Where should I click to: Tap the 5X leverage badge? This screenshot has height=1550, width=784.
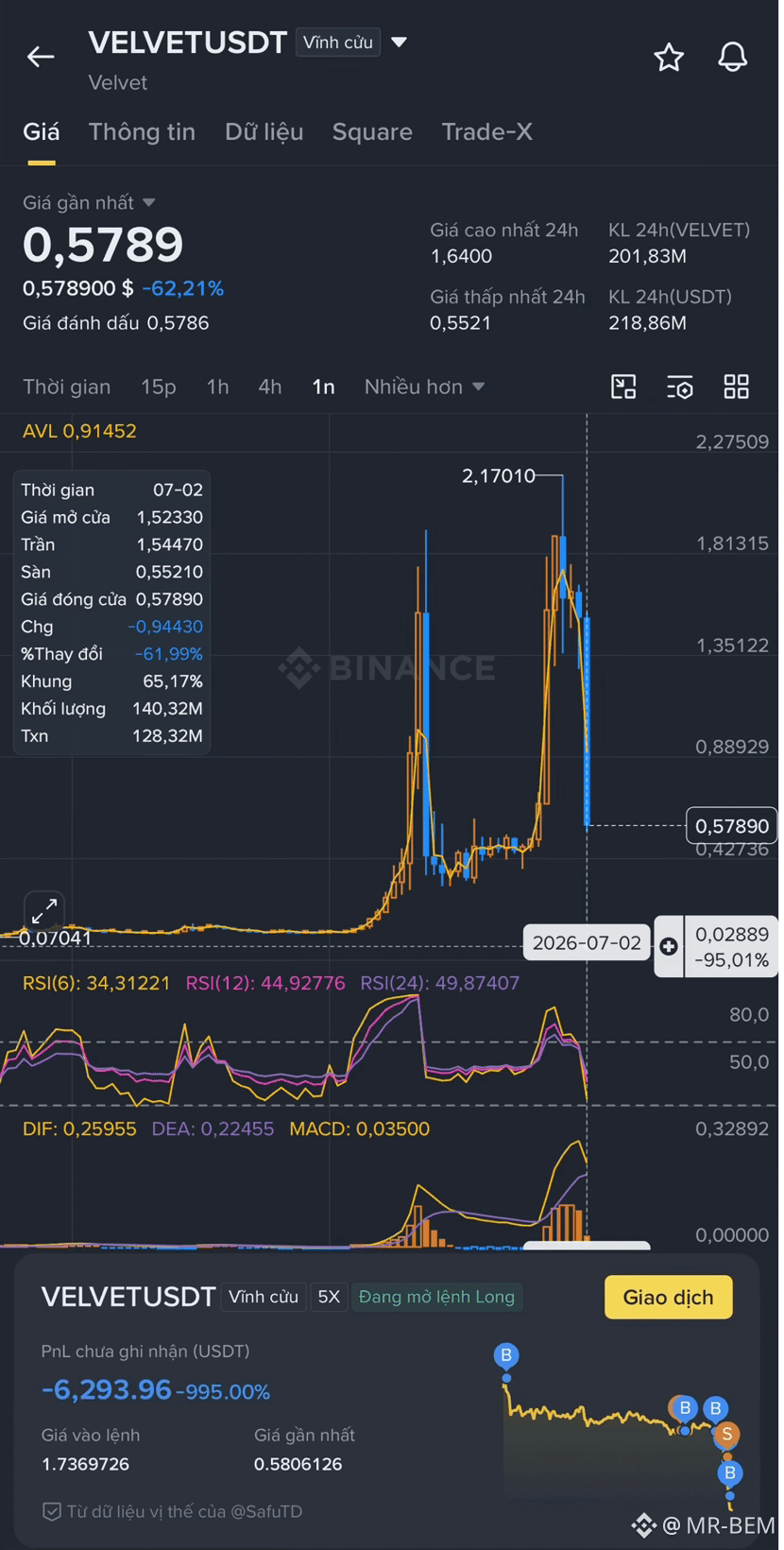click(329, 1297)
